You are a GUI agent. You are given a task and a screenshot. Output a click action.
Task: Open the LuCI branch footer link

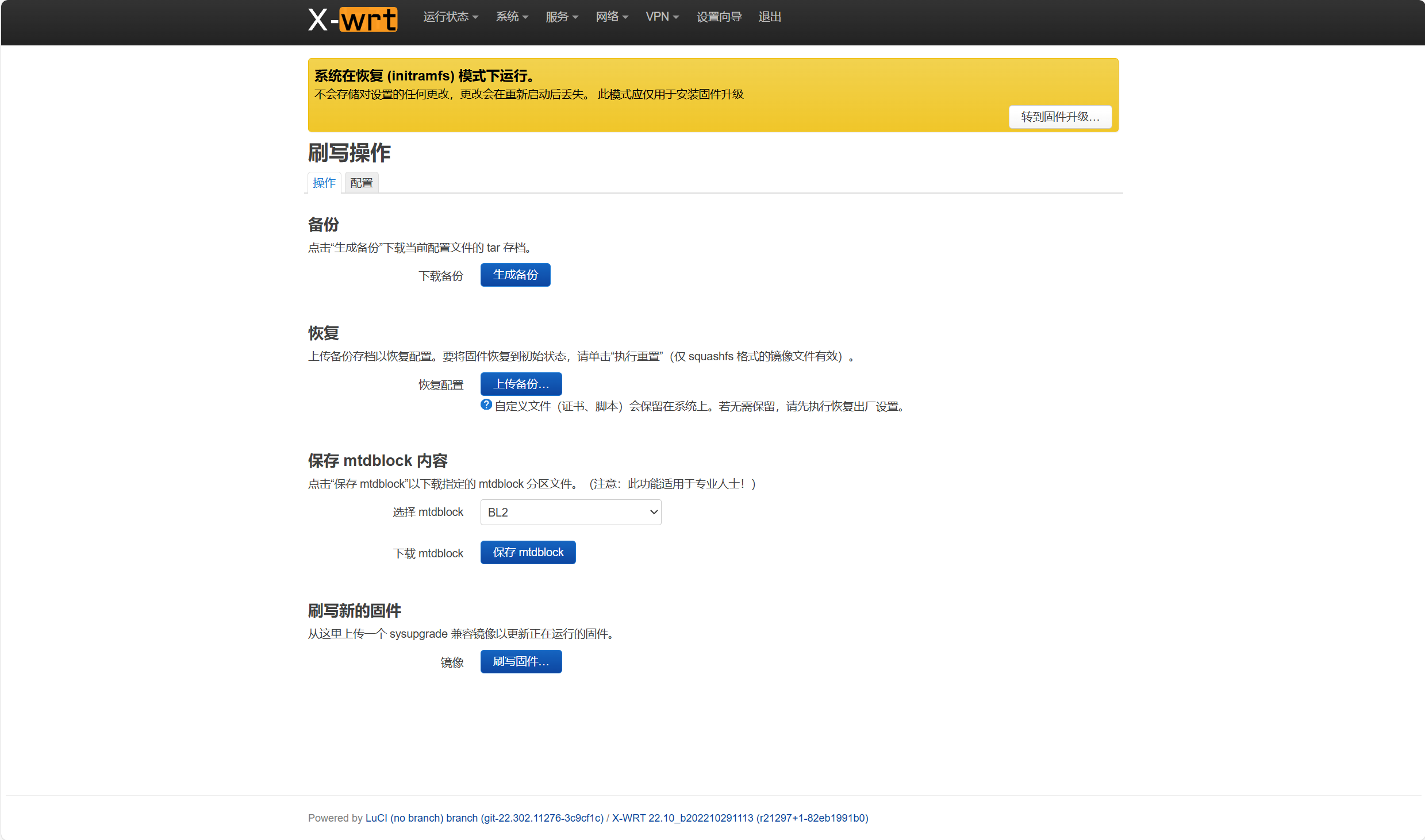tap(484, 818)
